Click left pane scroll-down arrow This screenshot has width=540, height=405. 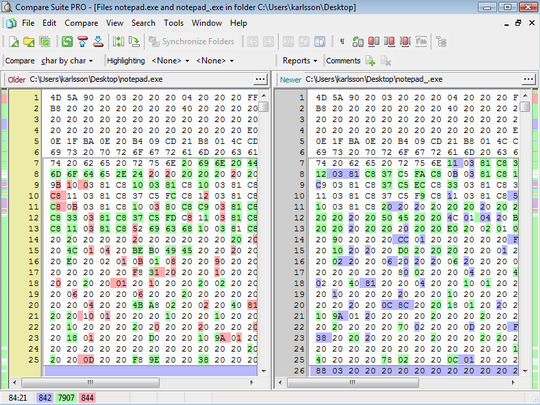pos(264,371)
